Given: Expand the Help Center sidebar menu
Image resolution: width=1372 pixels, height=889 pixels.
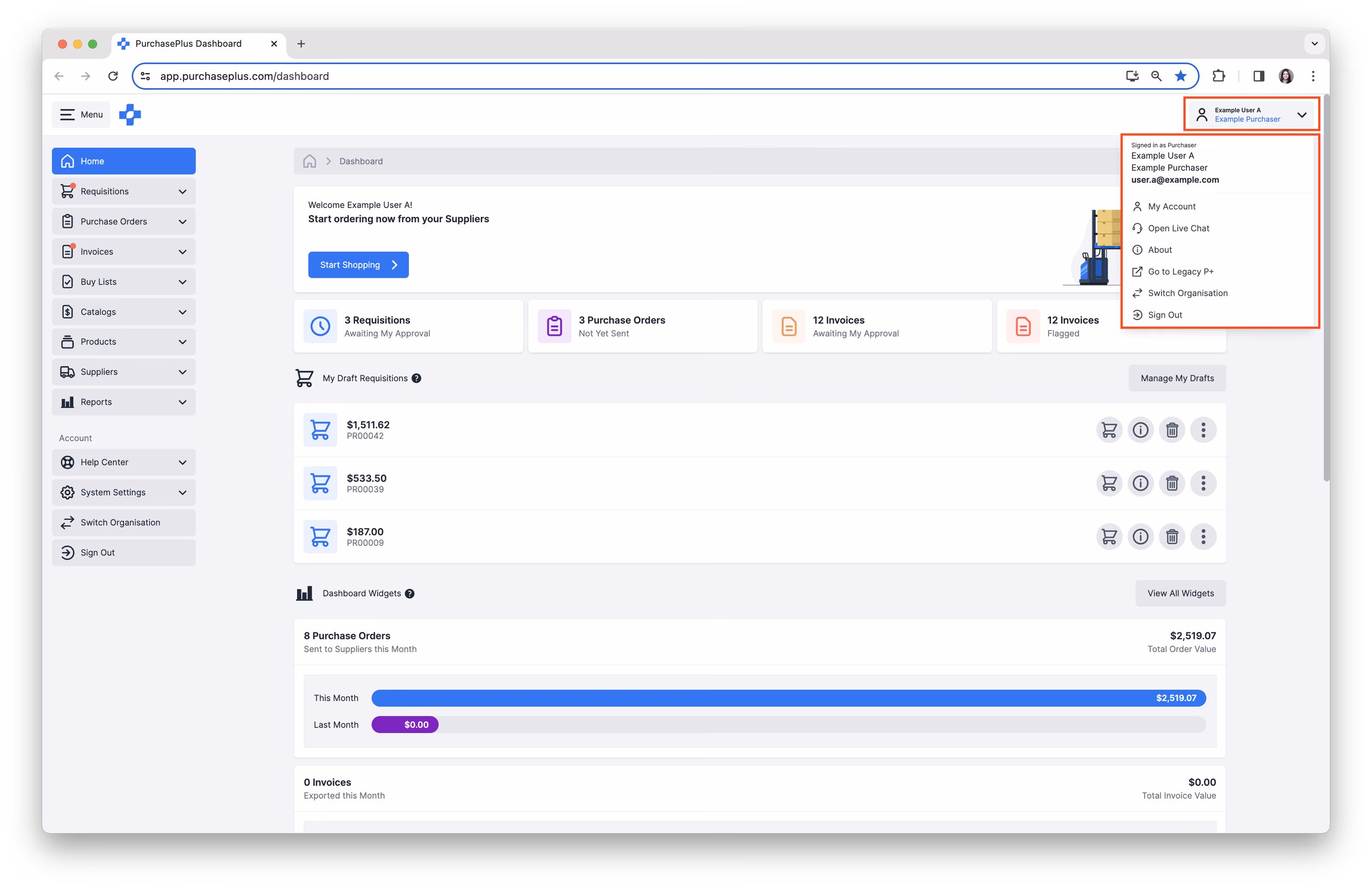Looking at the screenshot, I should click(x=123, y=462).
